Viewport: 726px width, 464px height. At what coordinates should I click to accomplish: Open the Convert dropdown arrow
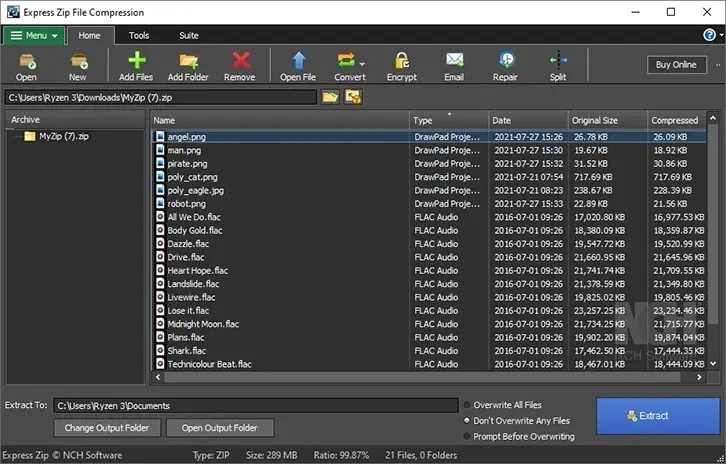pyautogui.click(x=362, y=64)
